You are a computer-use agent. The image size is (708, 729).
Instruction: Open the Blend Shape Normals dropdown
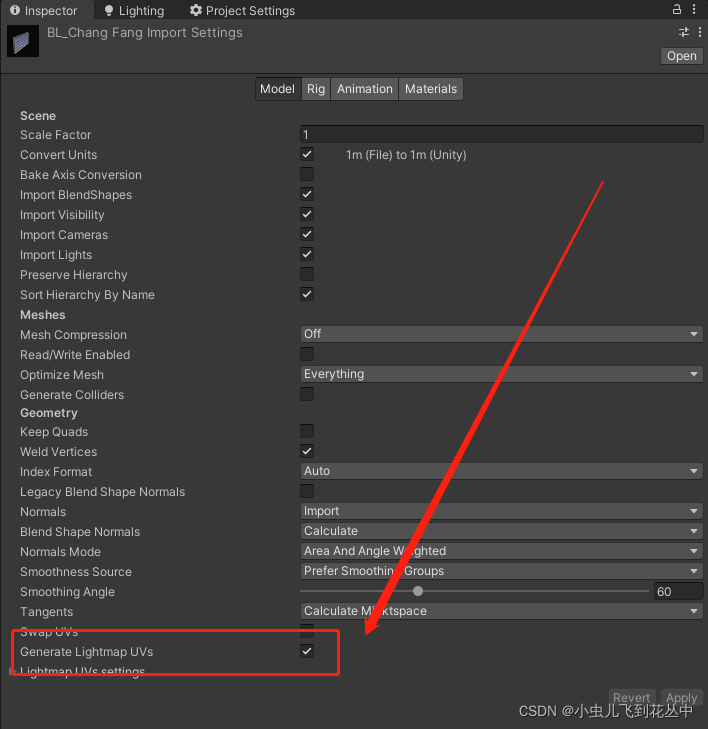tap(501, 531)
